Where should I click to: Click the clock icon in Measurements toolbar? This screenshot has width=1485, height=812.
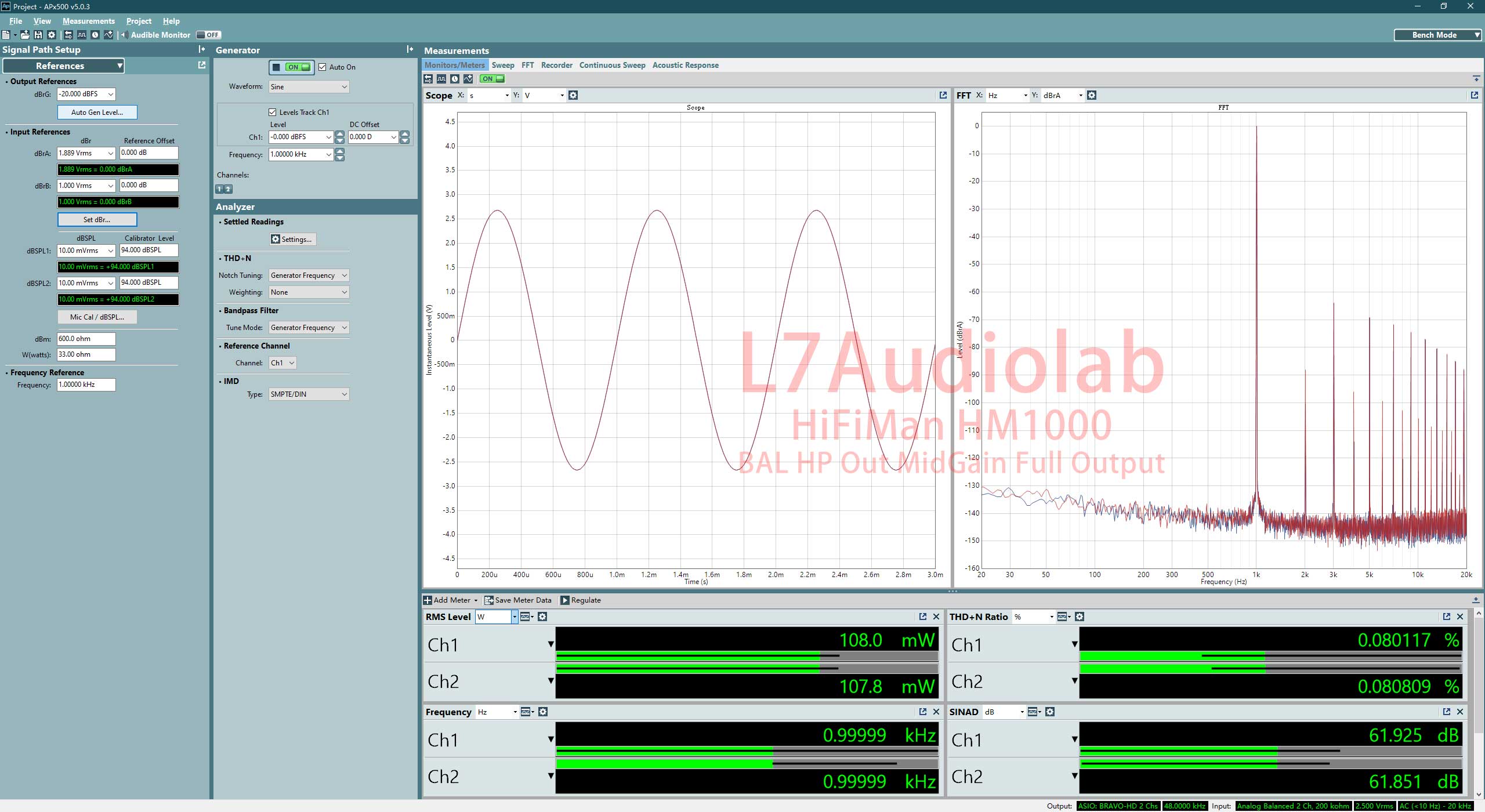pyautogui.click(x=455, y=79)
